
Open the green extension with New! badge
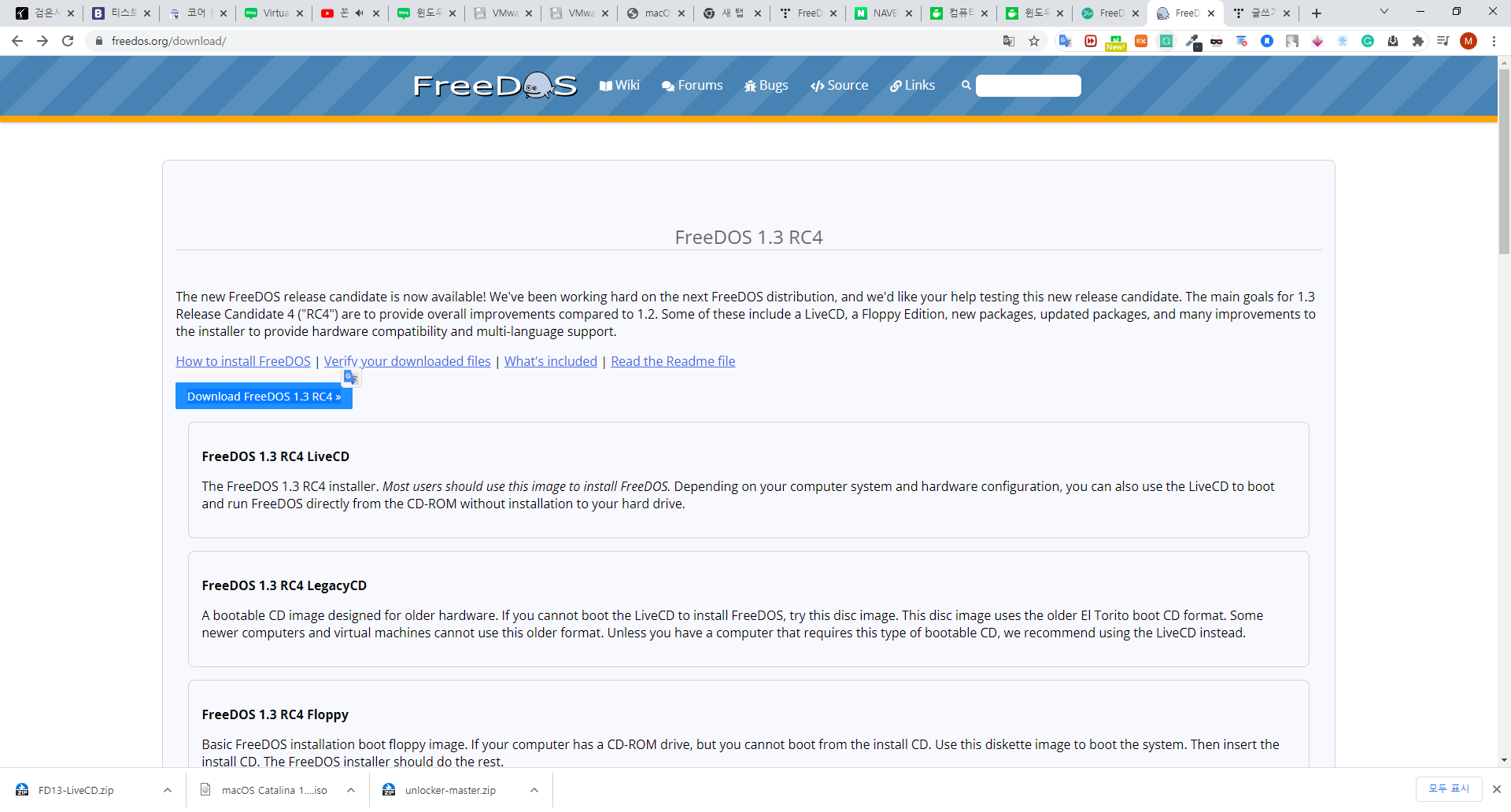pos(1115,42)
